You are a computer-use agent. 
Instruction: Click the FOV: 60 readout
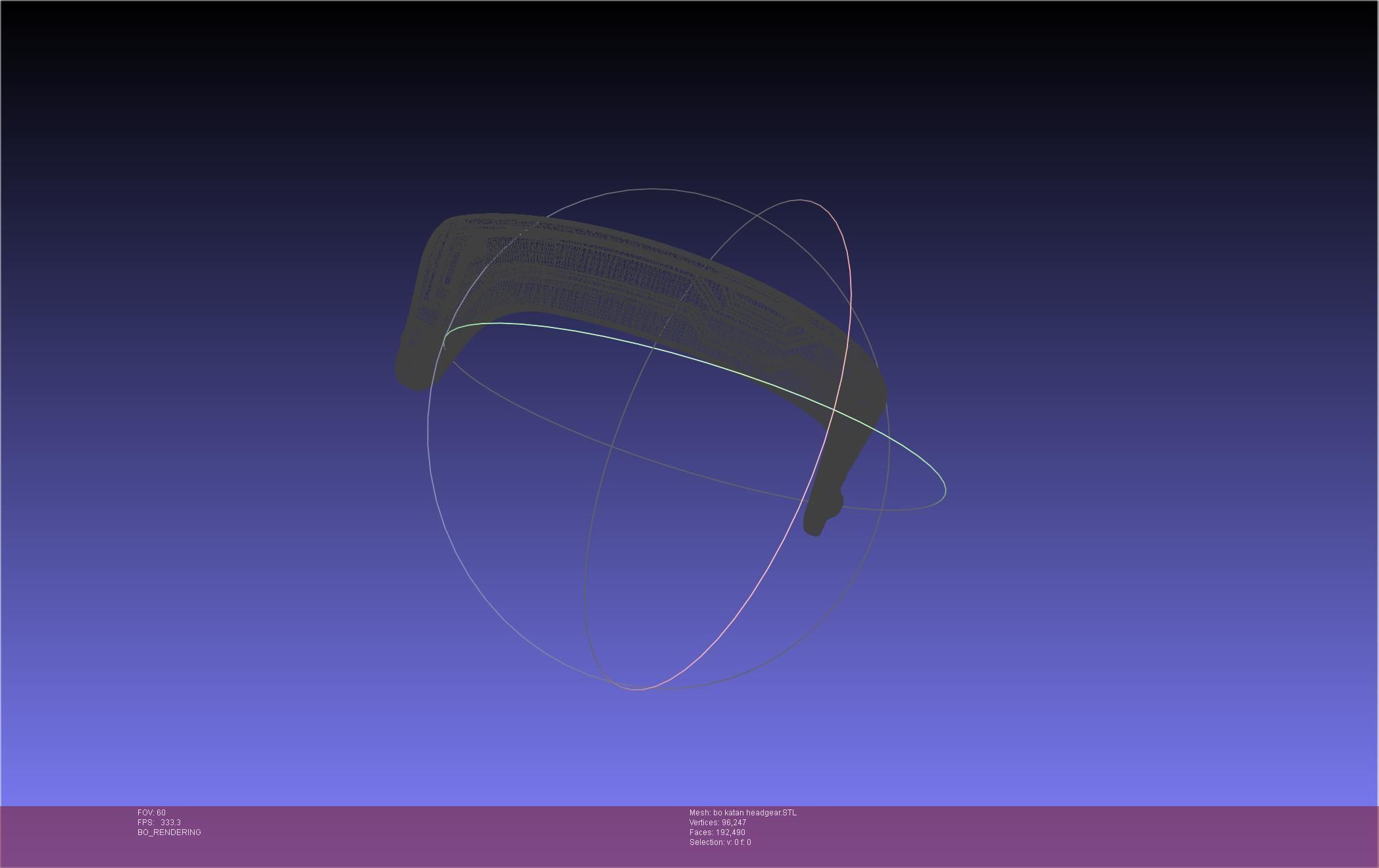click(x=151, y=813)
